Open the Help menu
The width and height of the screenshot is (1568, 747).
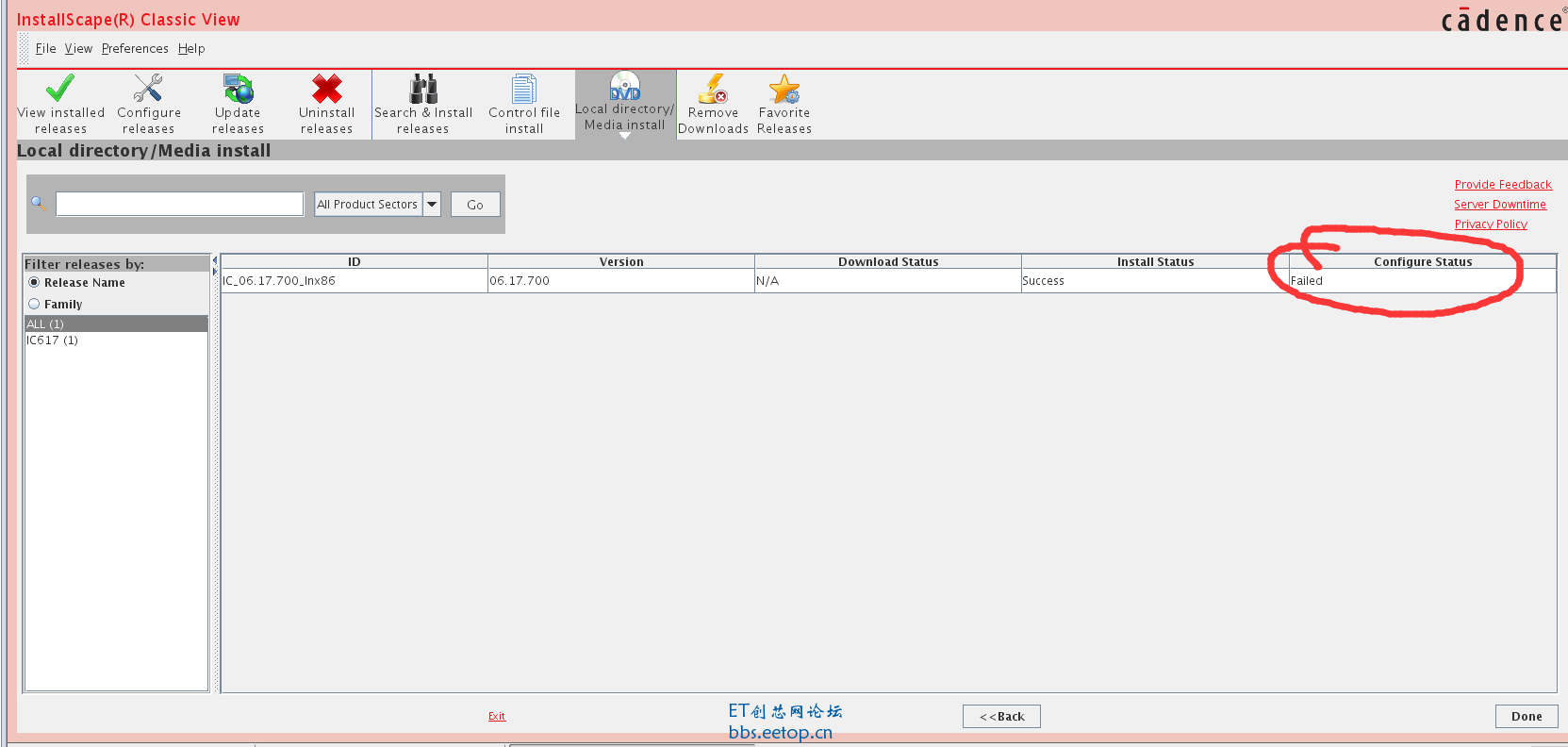pyautogui.click(x=191, y=49)
